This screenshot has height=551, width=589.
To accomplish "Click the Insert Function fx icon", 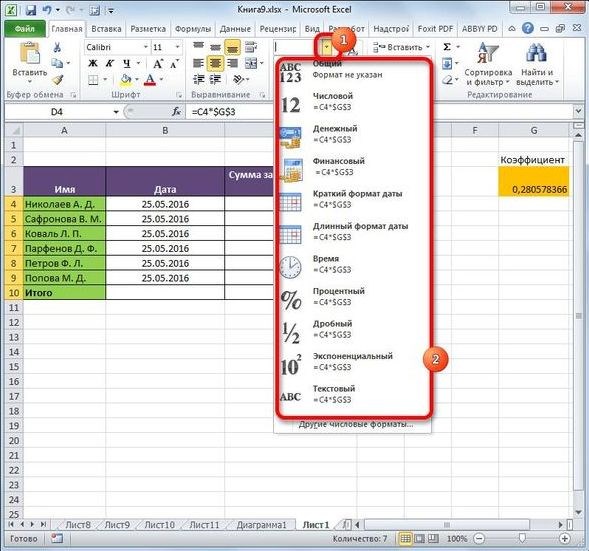I will (176, 112).
